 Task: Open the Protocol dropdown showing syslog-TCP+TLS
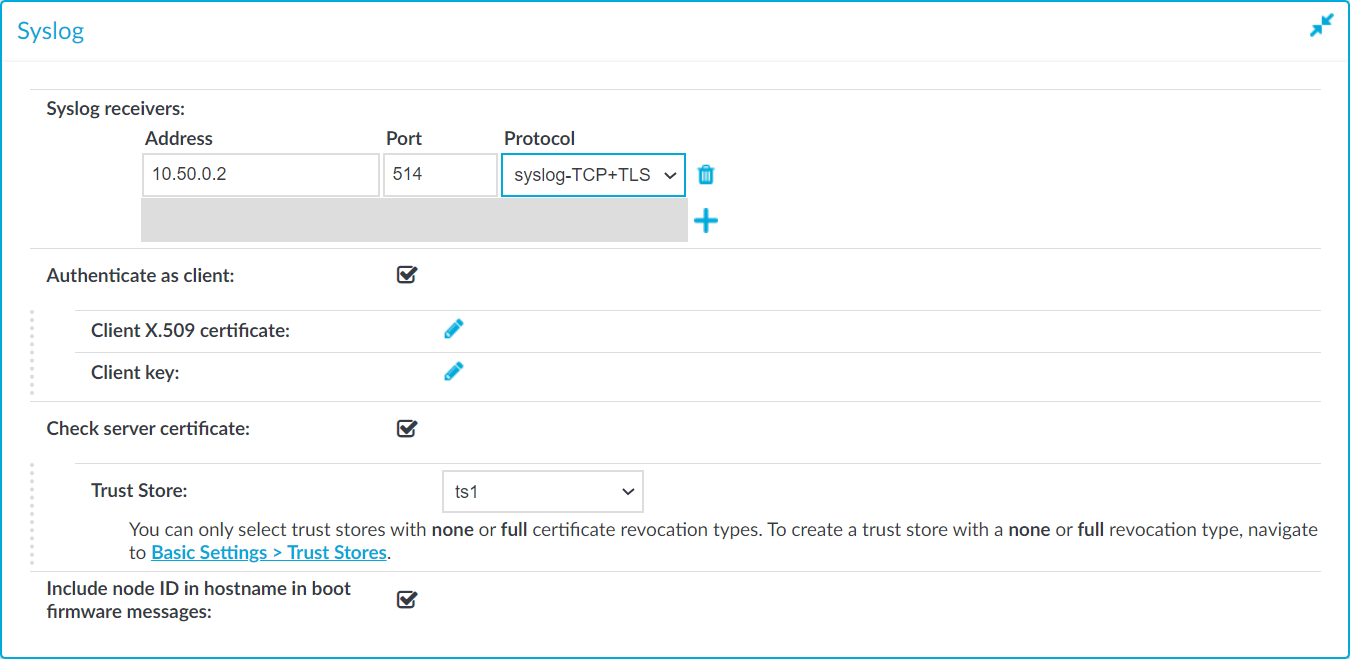tap(593, 175)
